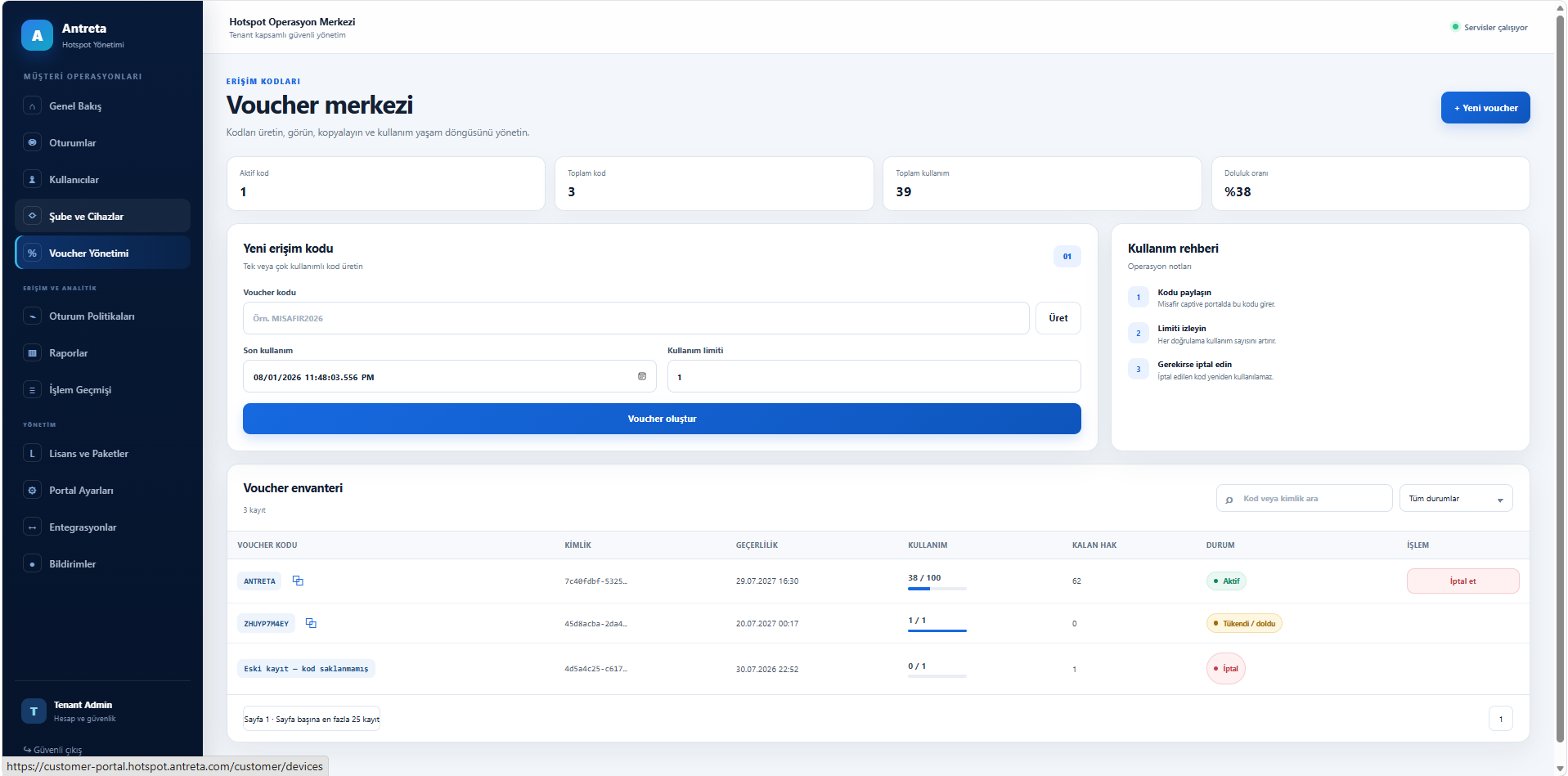Click the Şube ve Cihazlar icon
This screenshot has width=1568, height=776.
click(x=32, y=217)
